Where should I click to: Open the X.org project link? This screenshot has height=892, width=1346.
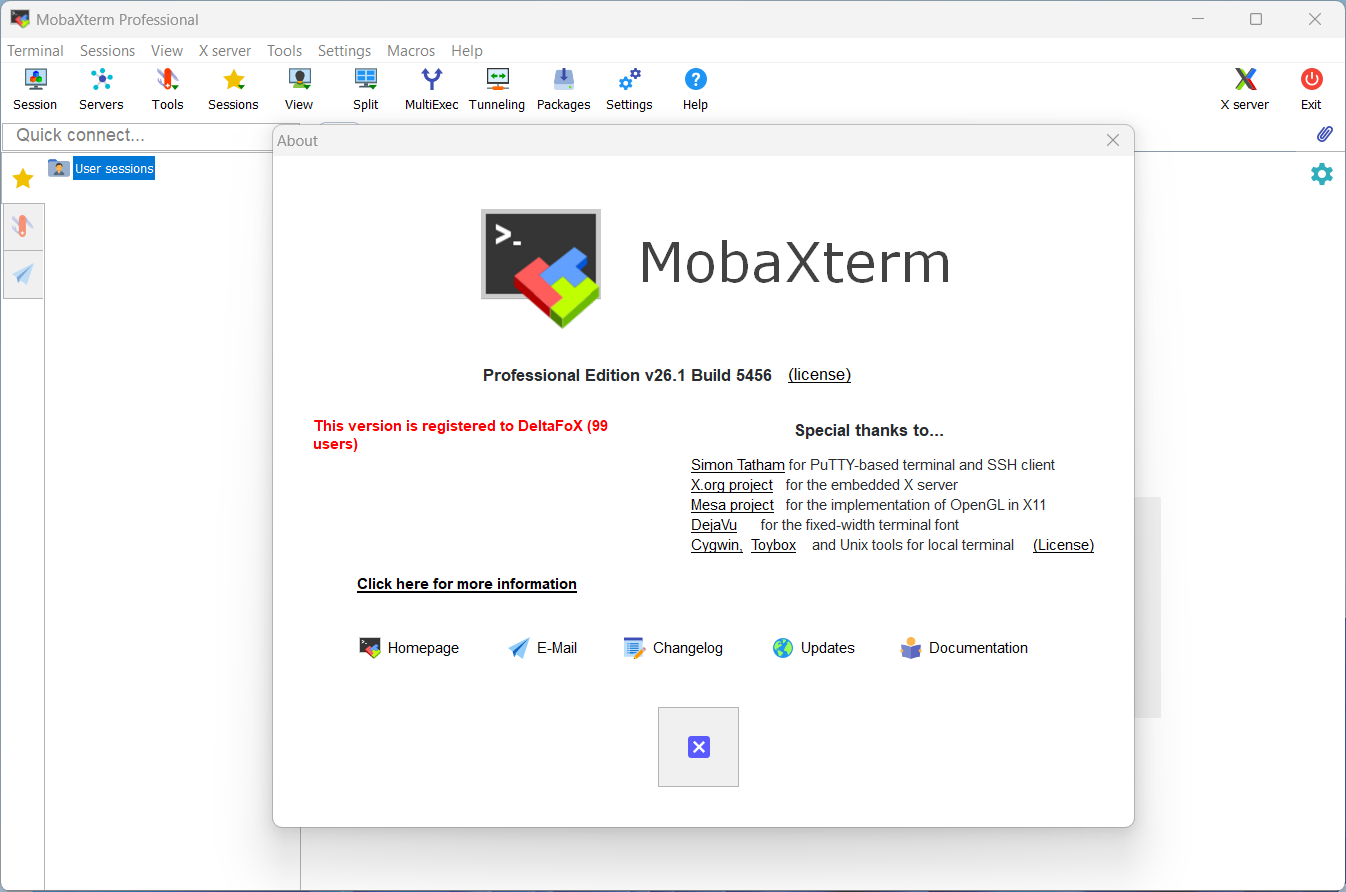coord(732,485)
